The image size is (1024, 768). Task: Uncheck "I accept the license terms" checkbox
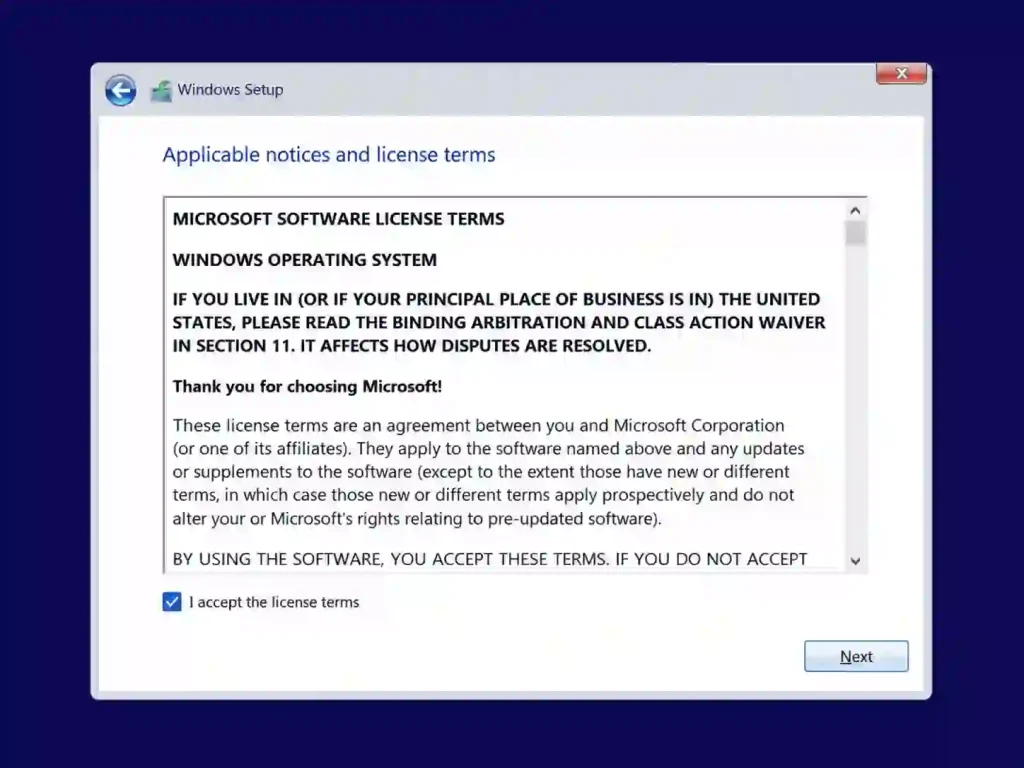point(172,601)
